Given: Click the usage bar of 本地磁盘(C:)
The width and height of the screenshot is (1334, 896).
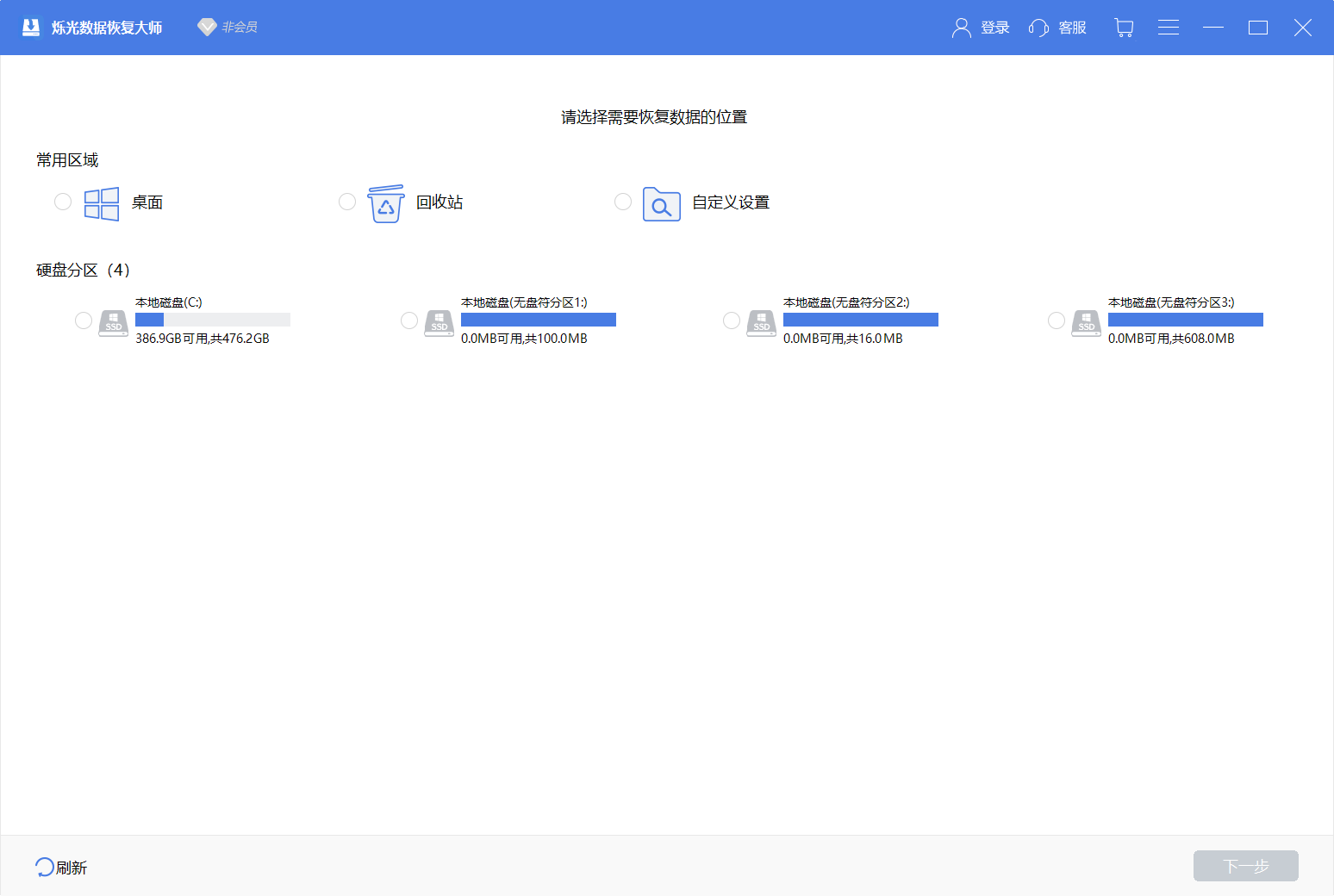Looking at the screenshot, I should (212, 320).
